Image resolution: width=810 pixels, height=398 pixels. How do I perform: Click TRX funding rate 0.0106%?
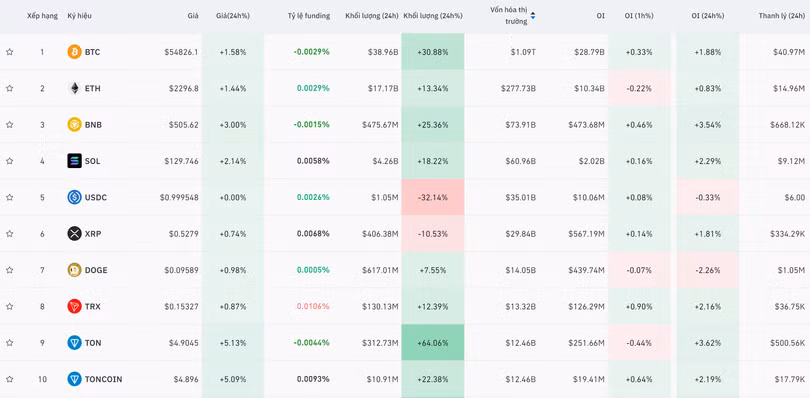coord(313,307)
